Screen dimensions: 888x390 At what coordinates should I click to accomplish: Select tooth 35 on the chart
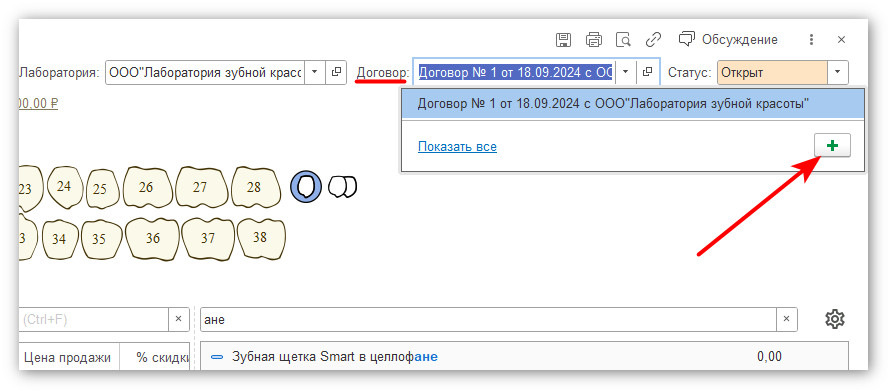click(101, 239)
